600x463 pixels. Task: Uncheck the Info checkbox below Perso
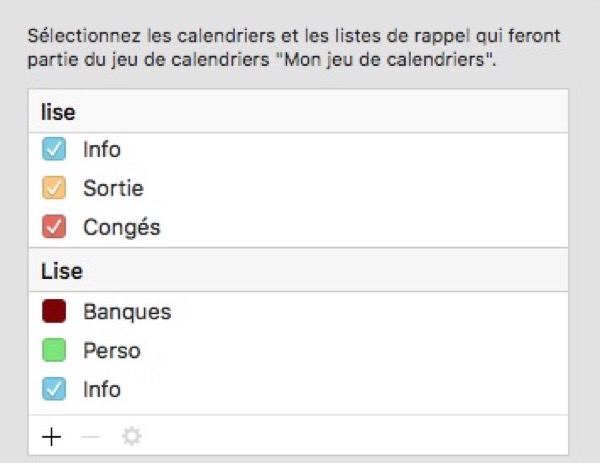(x=54, y=389)
